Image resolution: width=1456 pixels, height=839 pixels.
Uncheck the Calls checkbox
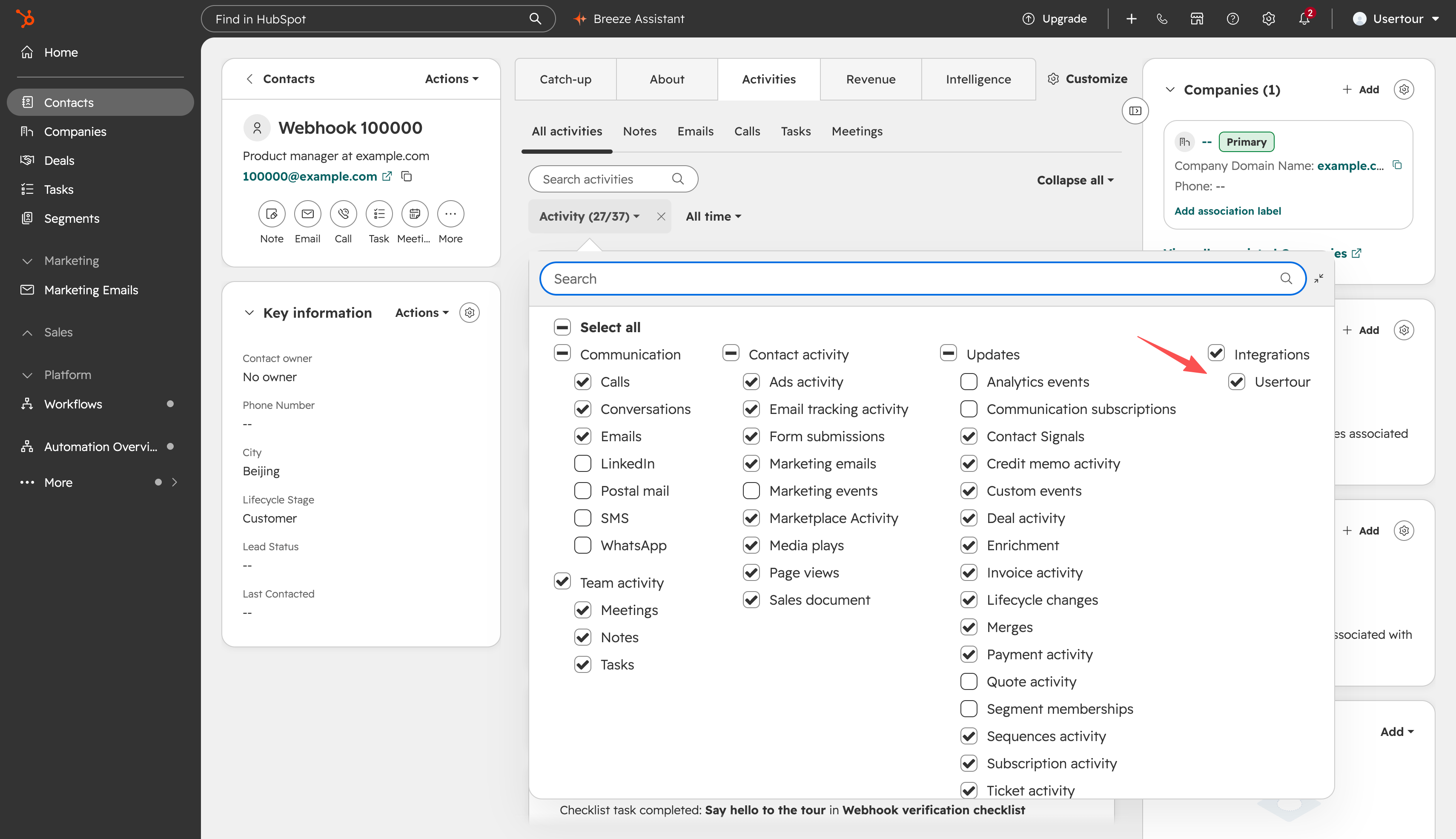tap(583, 382)
